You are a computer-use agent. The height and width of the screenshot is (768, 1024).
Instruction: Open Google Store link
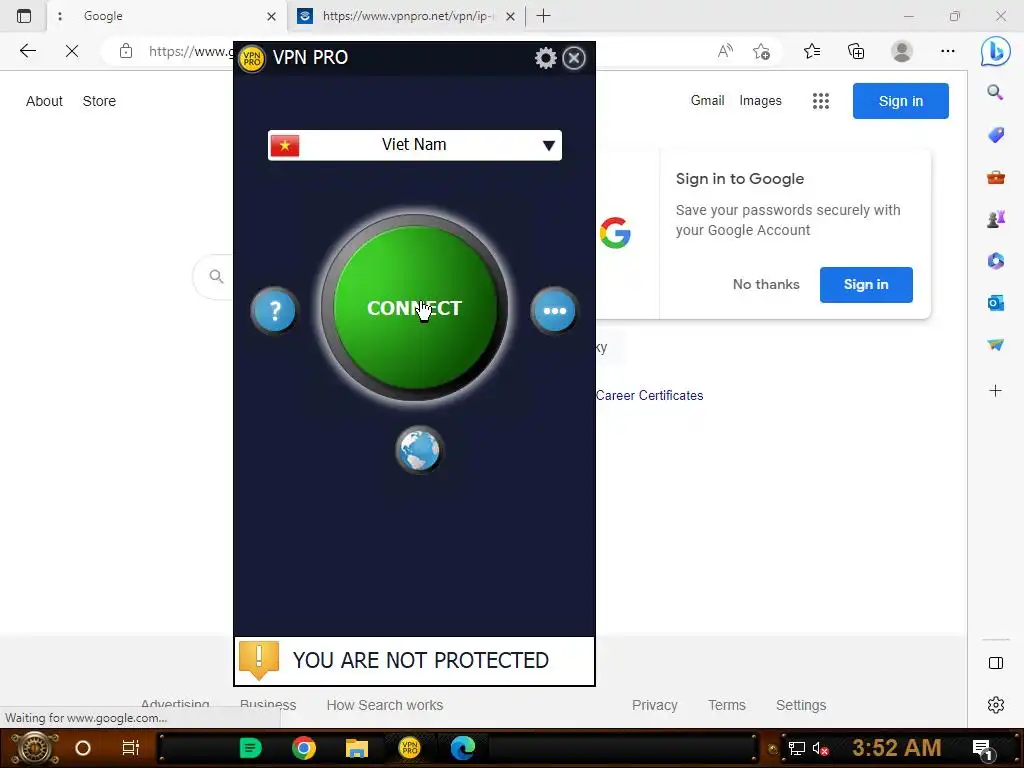tap(99, 101)
